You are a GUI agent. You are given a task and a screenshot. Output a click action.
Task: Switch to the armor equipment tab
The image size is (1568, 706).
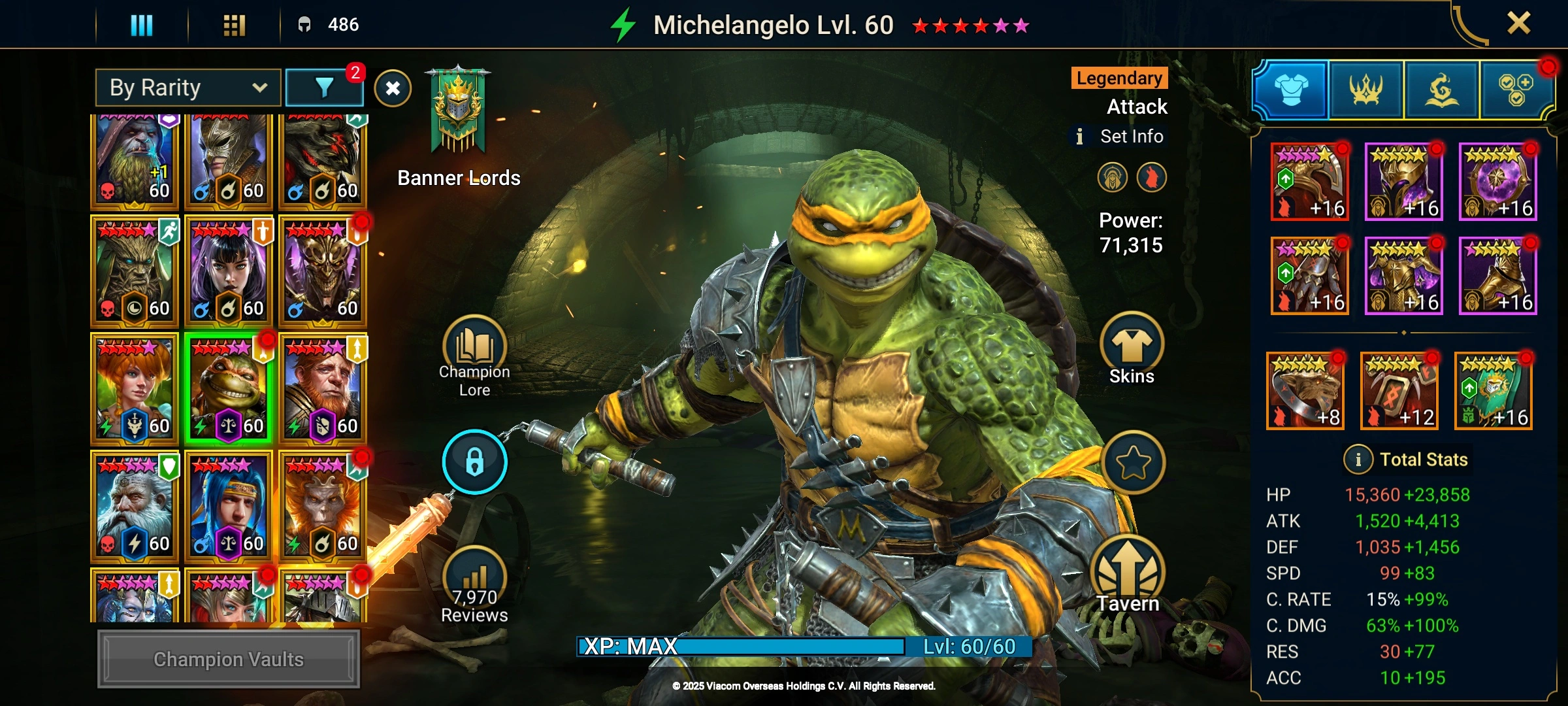click(1291, 90)
